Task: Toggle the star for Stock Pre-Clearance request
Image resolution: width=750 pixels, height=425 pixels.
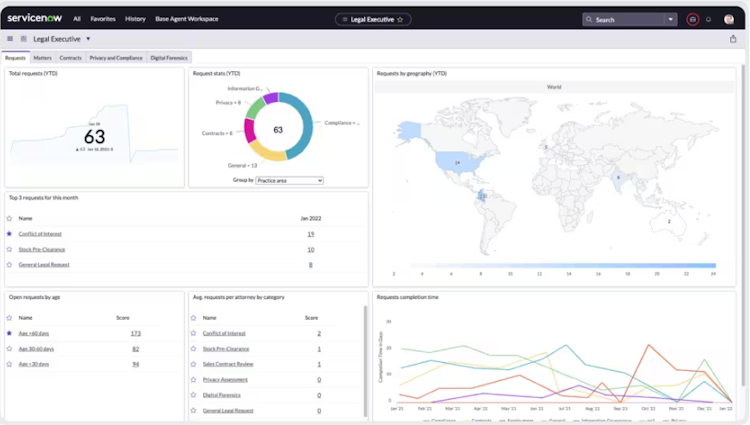Action: tap(9, 249)
